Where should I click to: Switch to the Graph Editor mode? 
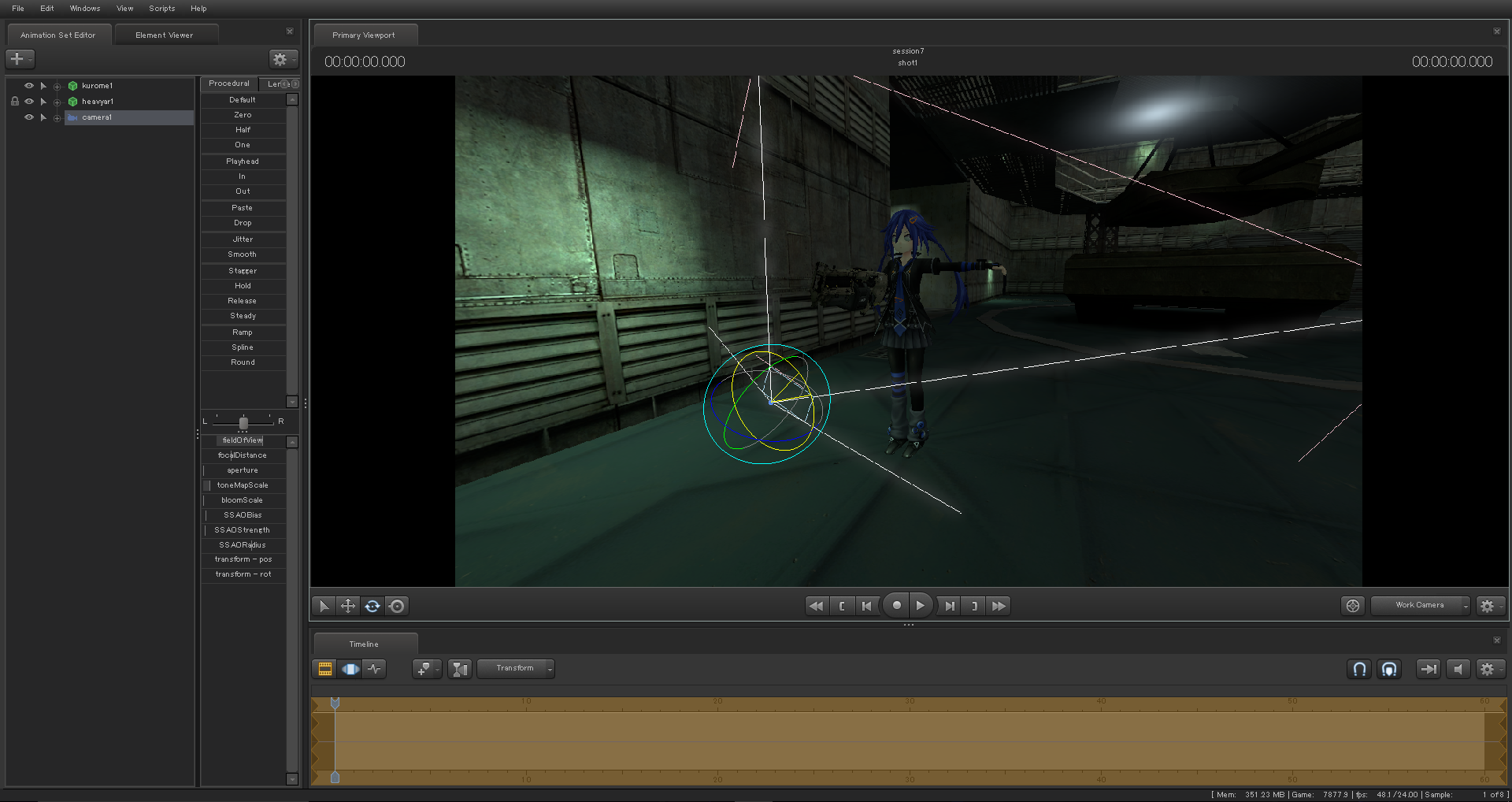click(x=375, y=669)
